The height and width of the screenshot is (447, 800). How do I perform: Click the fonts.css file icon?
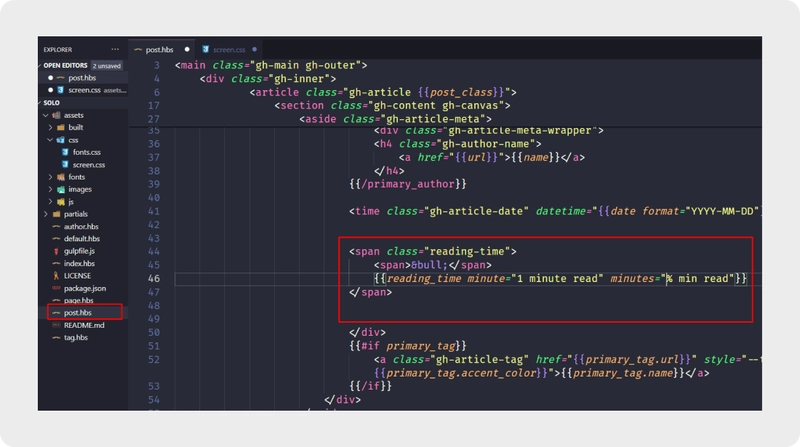tap(65, 152)
